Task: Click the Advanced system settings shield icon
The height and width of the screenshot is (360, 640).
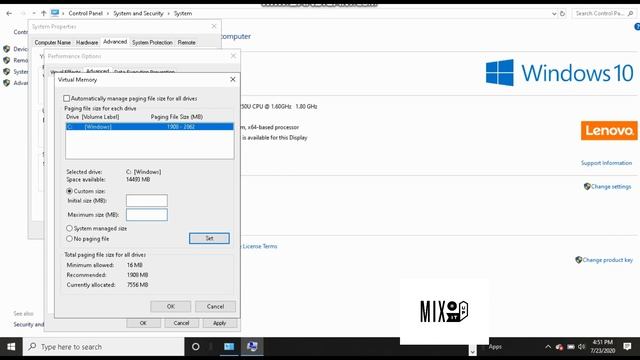Action: click(x=7, y=83)
